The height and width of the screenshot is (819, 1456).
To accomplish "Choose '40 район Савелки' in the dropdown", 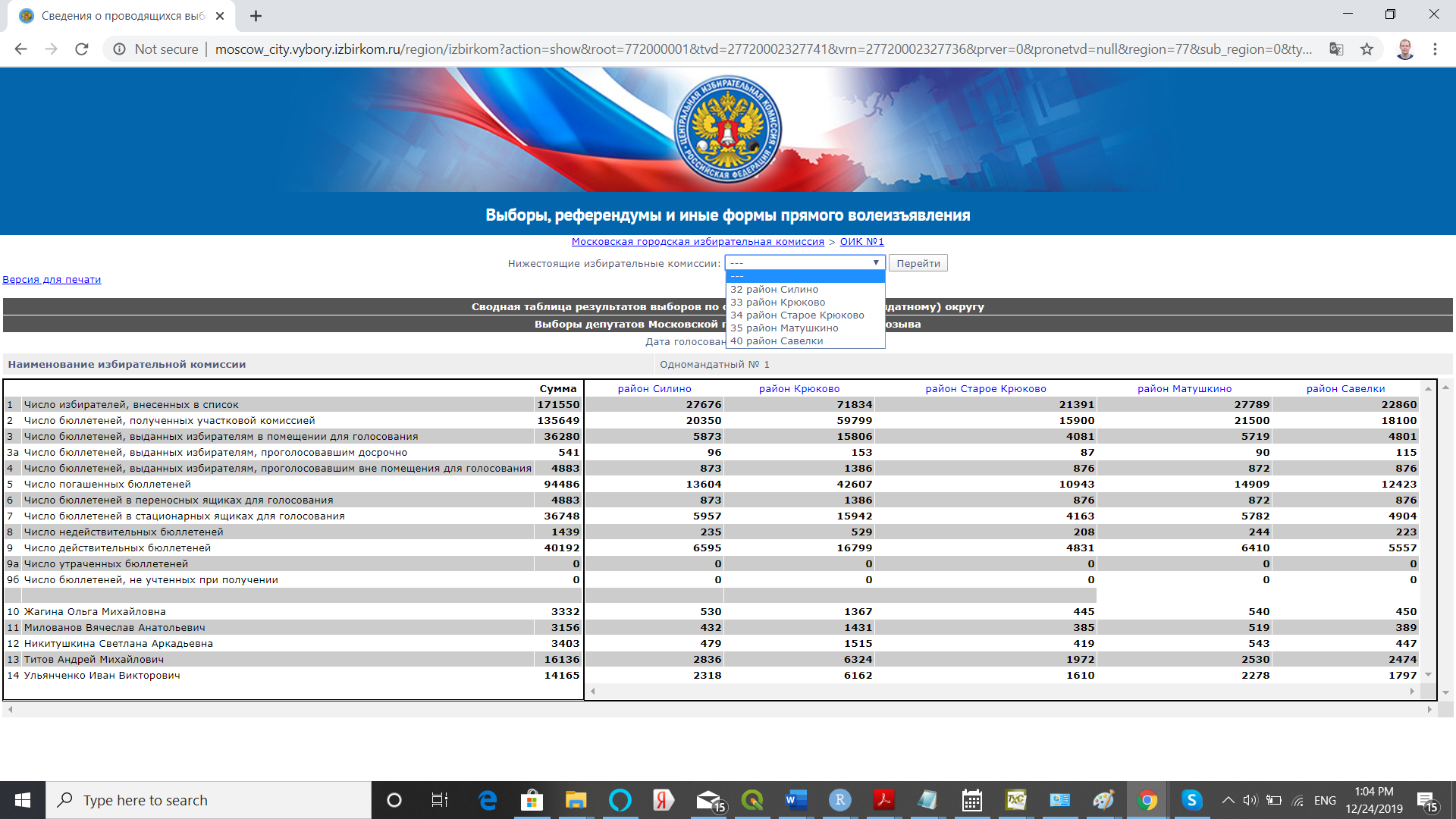I will 776,341.
